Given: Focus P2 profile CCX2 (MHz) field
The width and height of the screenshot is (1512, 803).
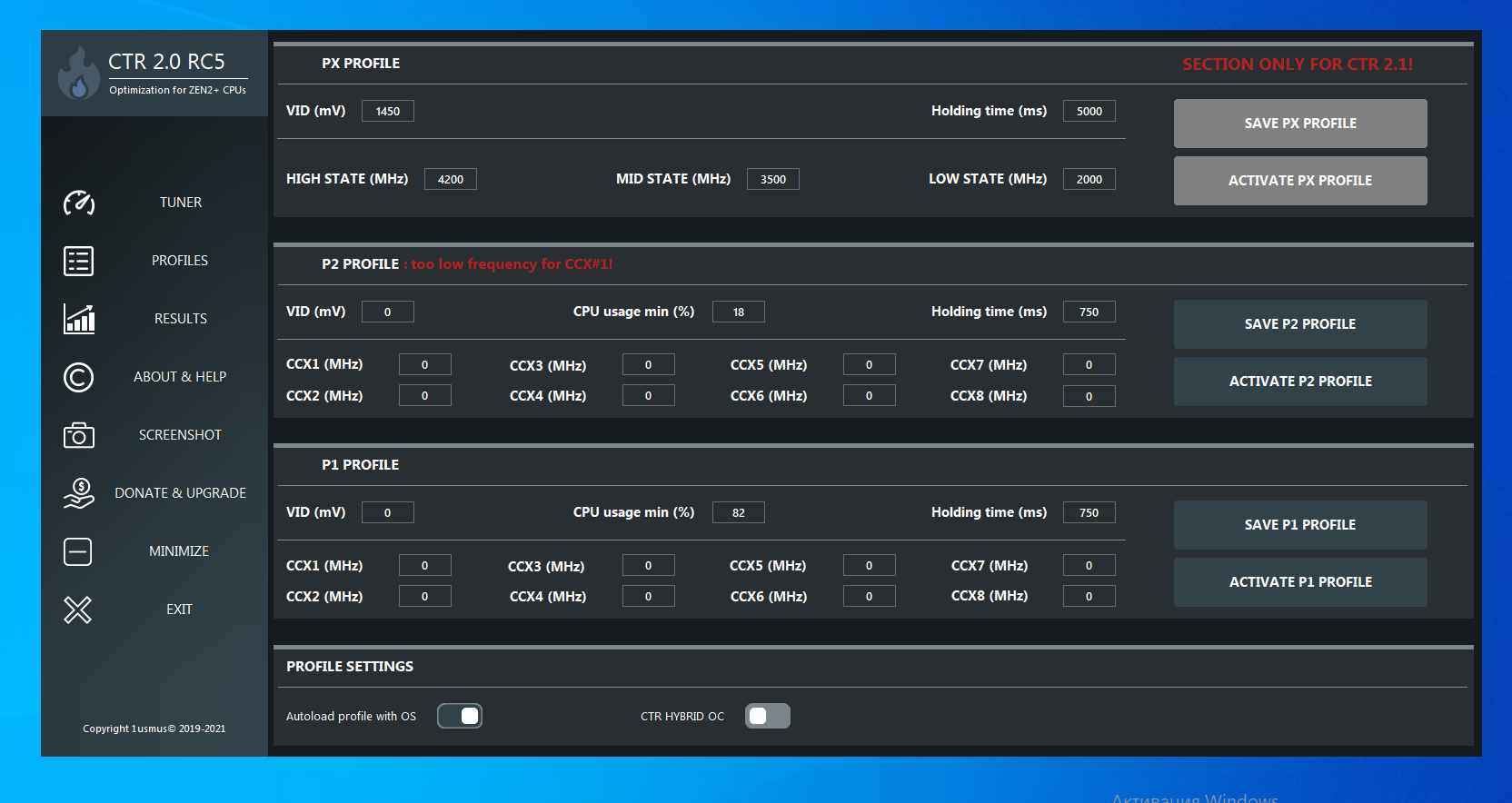Looking at the screenshot, I should [425, 395].
